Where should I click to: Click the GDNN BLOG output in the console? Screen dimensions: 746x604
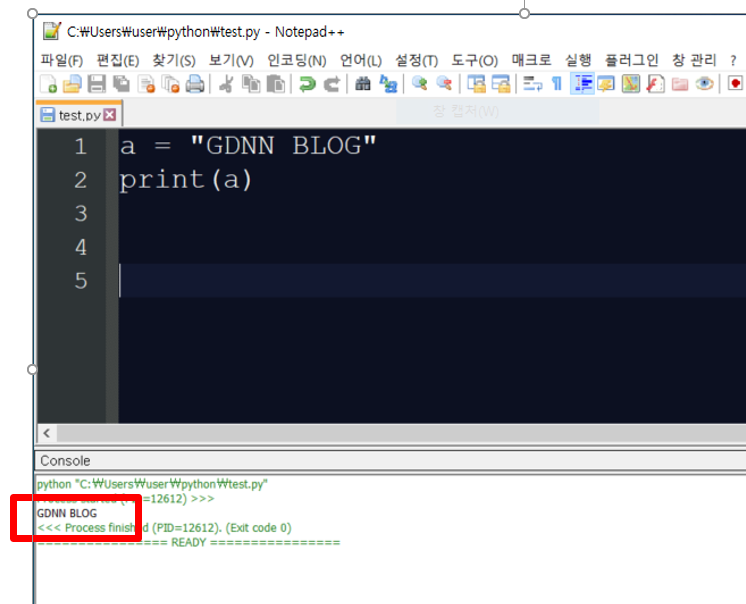(67, 513)
